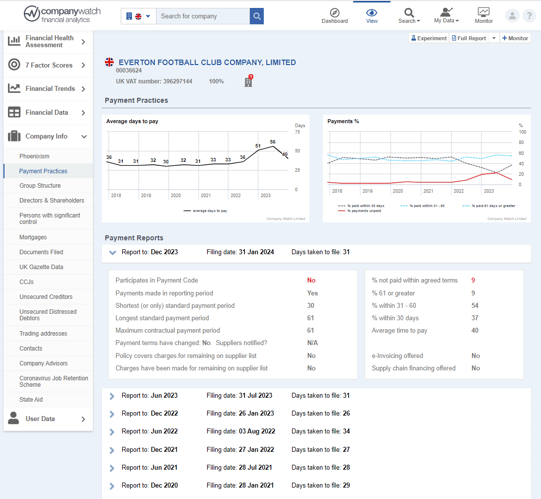Open the State Aid page
The height and width of the screenshot is (499, 541).
click(x=31, y=400)
